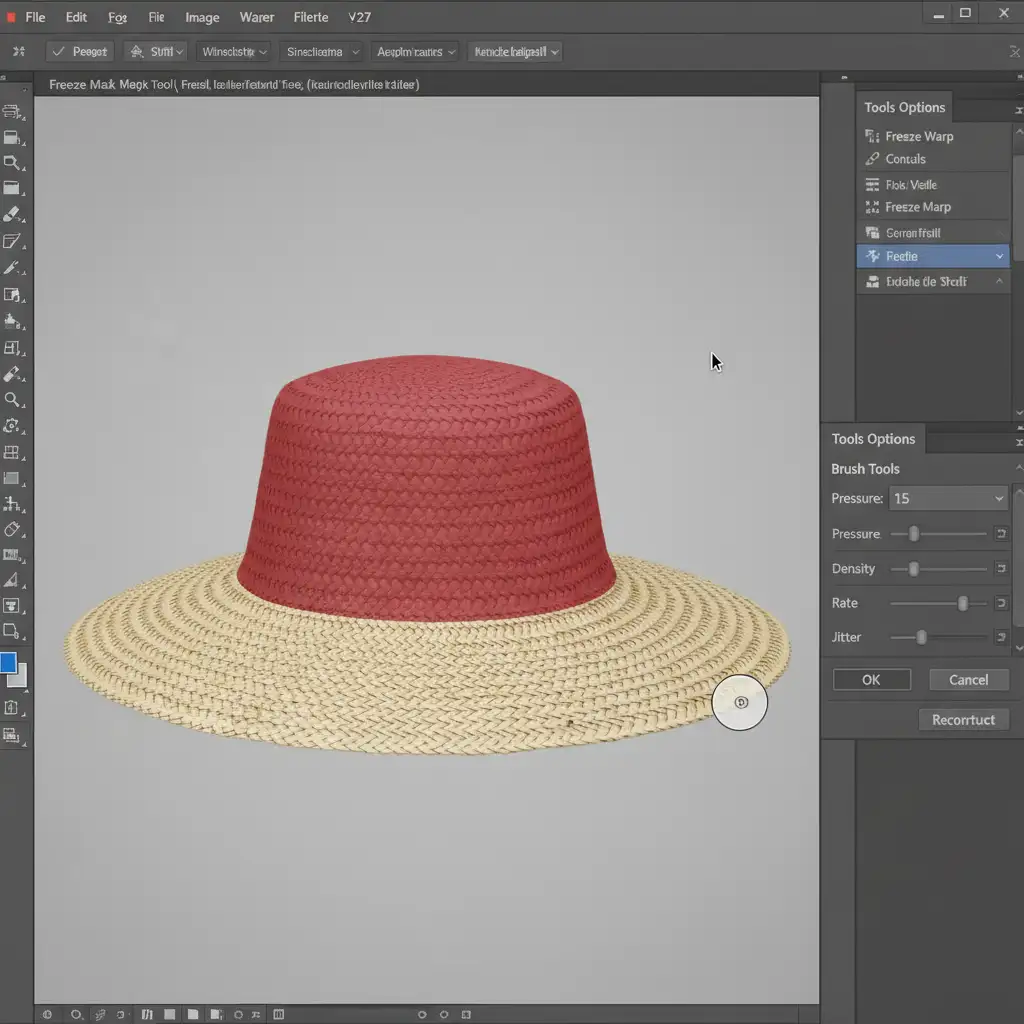Screen dimensions: 1024x1024
Task: Click the Rate slider handle
Action: 963,603
